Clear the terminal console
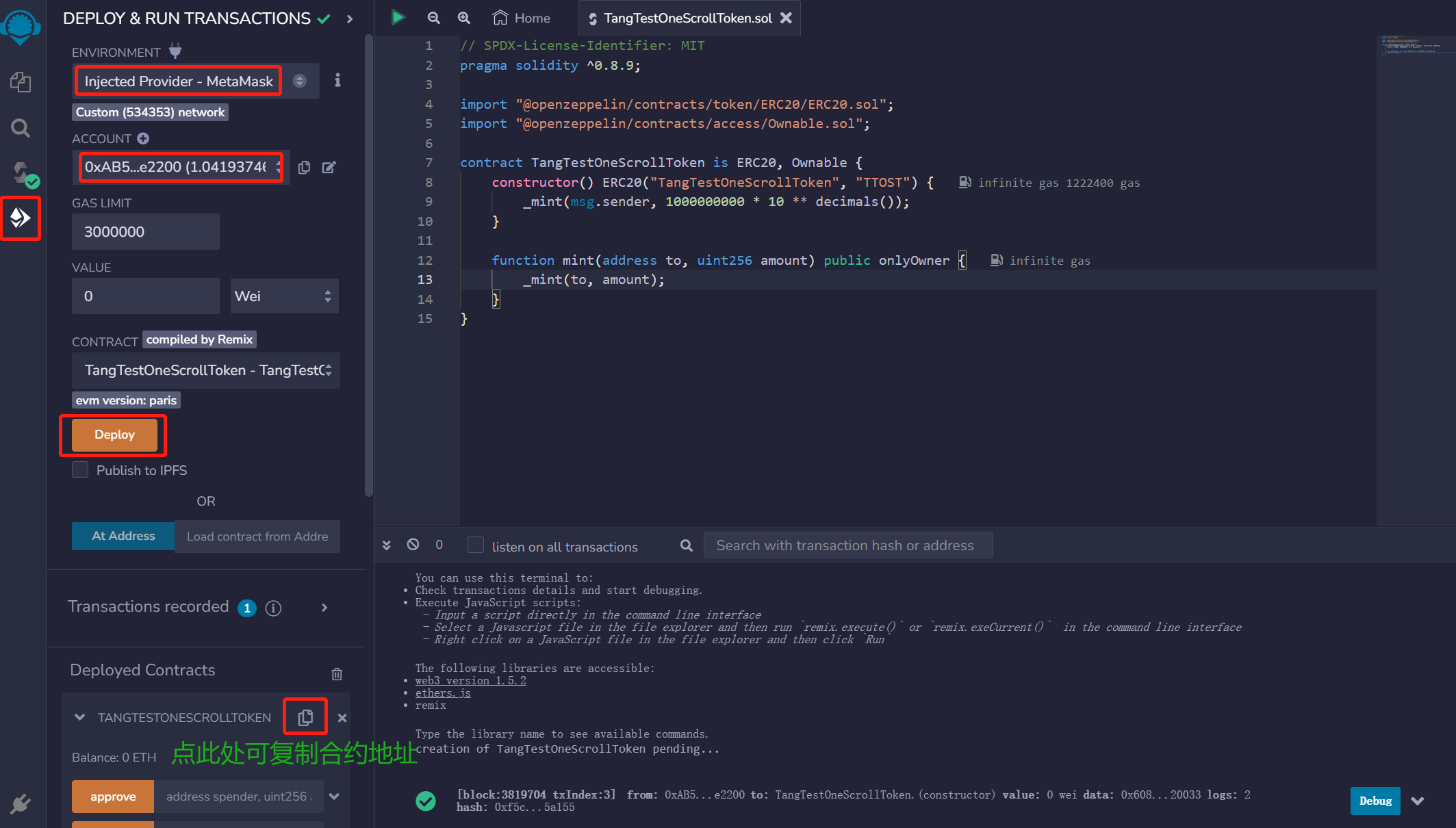Viewport: 1456px width, 828px height. coord(412,544)
